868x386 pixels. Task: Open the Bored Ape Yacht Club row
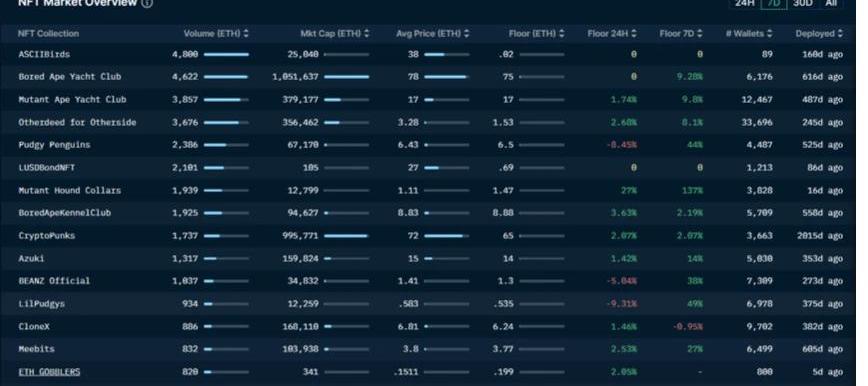428,77
